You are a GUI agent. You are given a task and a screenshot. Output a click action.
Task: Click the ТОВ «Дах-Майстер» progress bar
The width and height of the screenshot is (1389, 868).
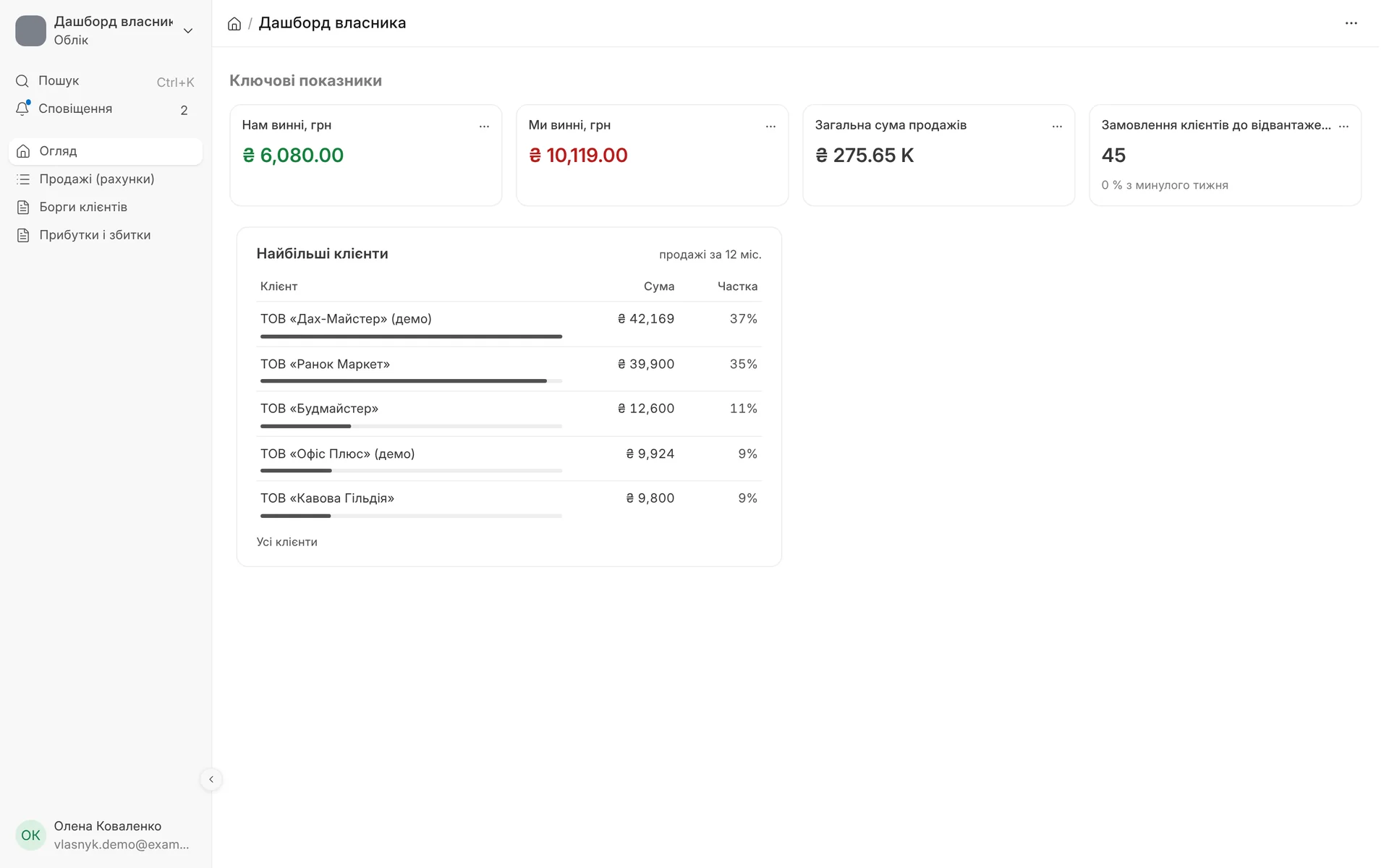pyautogui.click(x=411, y=336)
